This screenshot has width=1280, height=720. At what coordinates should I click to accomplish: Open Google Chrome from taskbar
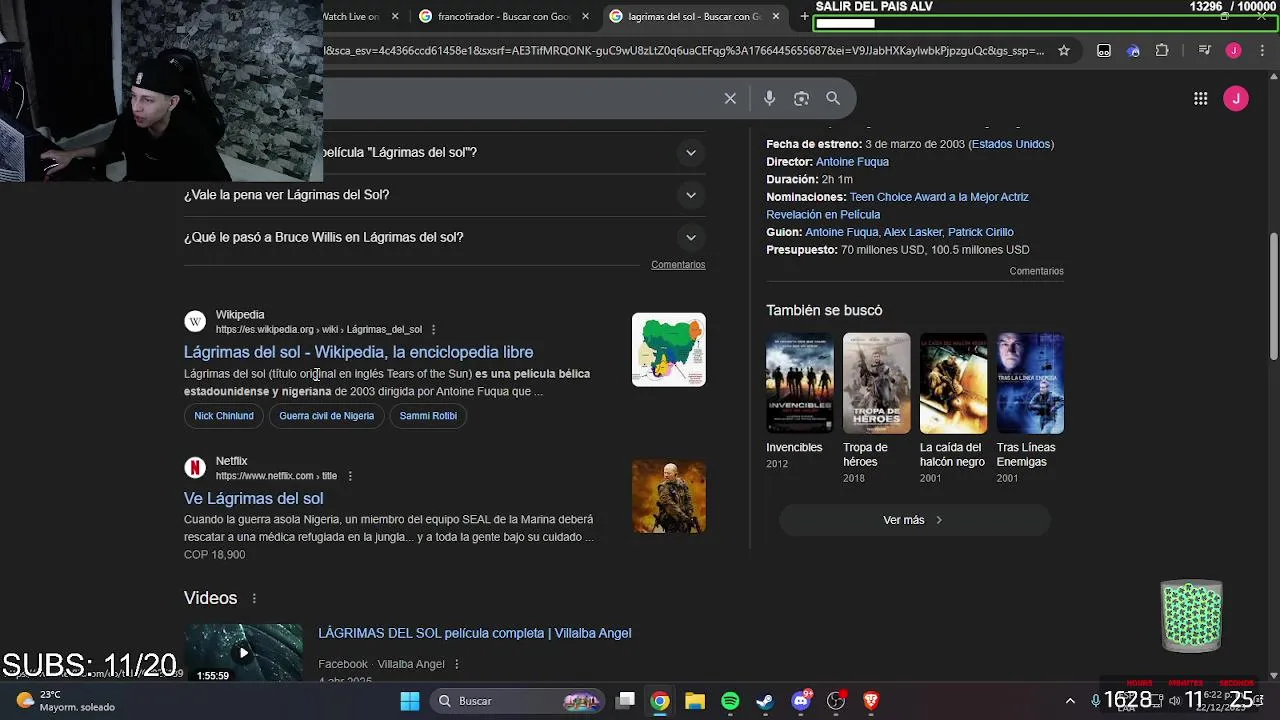click(660, 701)
